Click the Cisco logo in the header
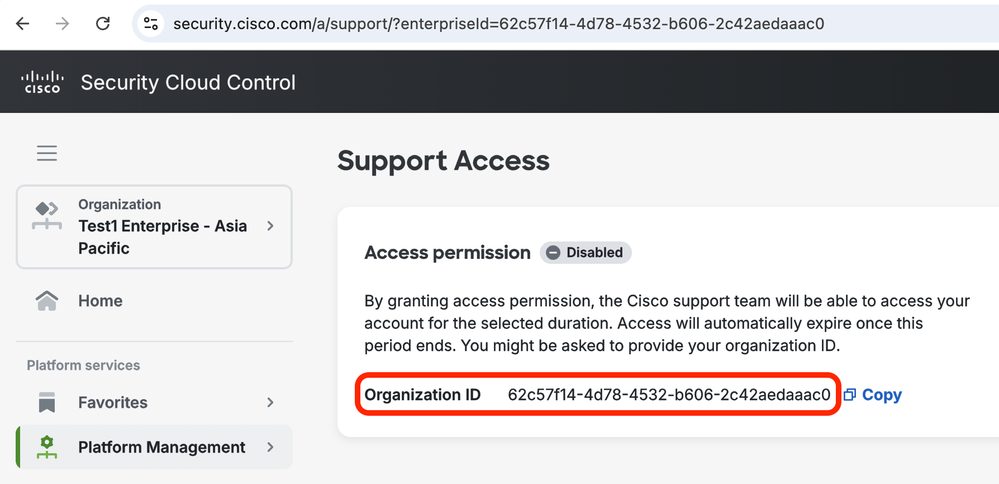This screenshot has width=999, height=484. tap(41, 82)
